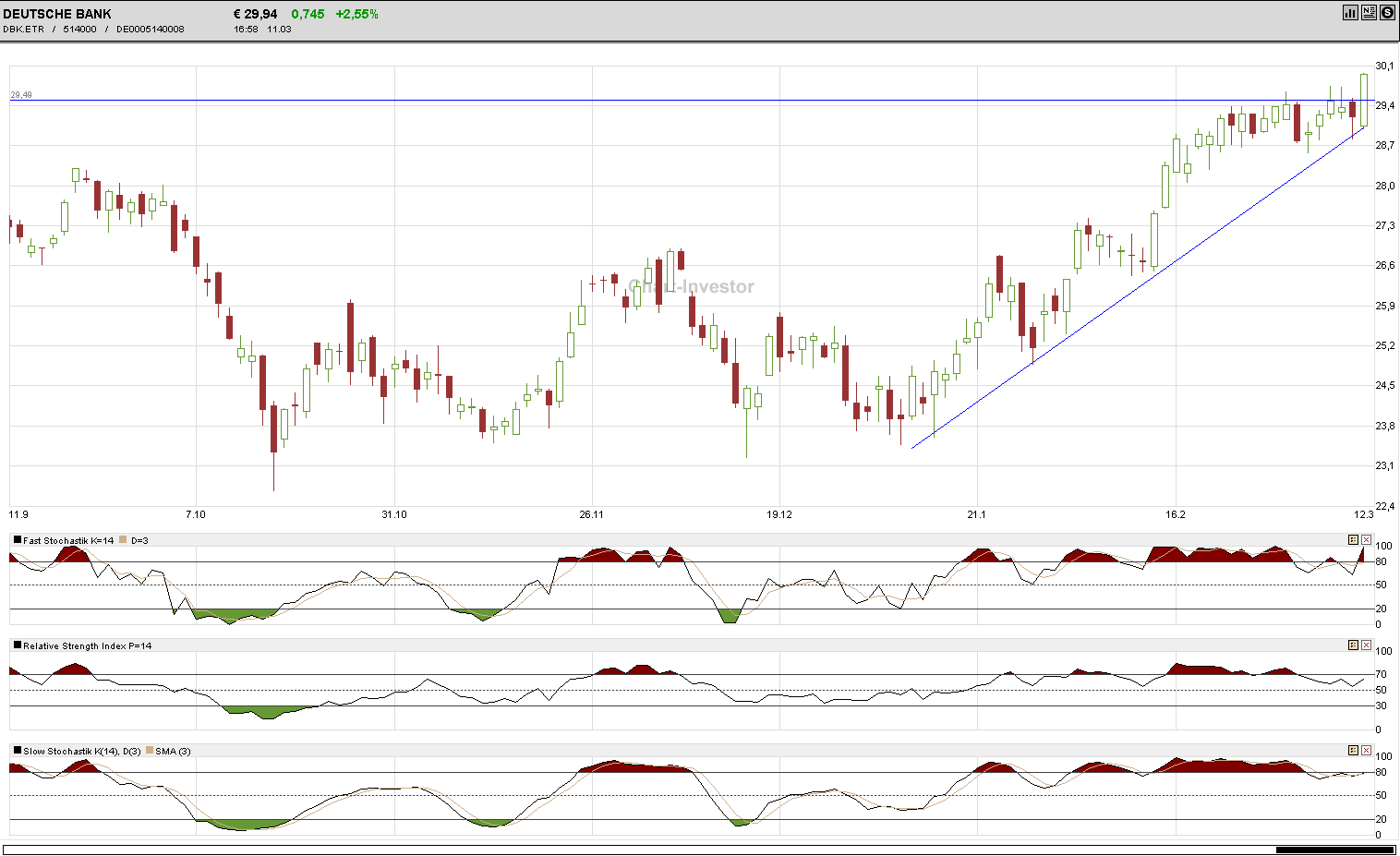Open the Slow Stochastik settings icon
The width and height of the screenshot is (1400, 856).
pos(1353,751)
